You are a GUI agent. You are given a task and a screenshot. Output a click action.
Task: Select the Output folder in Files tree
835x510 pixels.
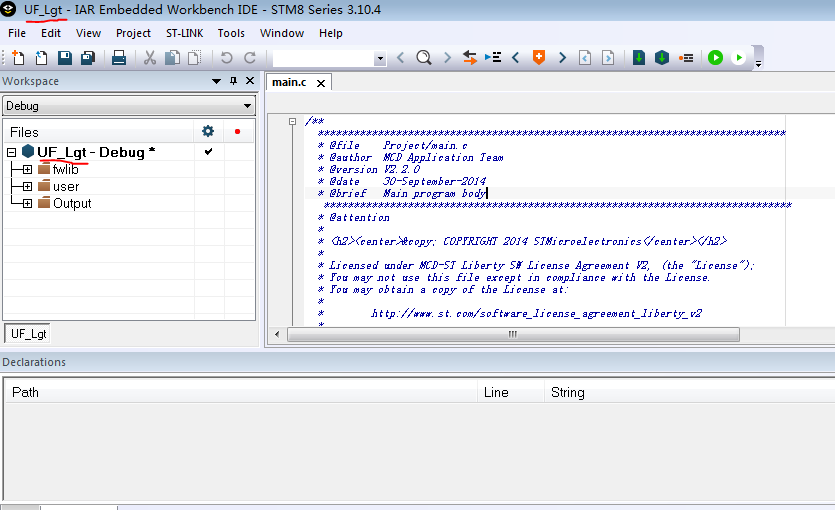(72, 203)
